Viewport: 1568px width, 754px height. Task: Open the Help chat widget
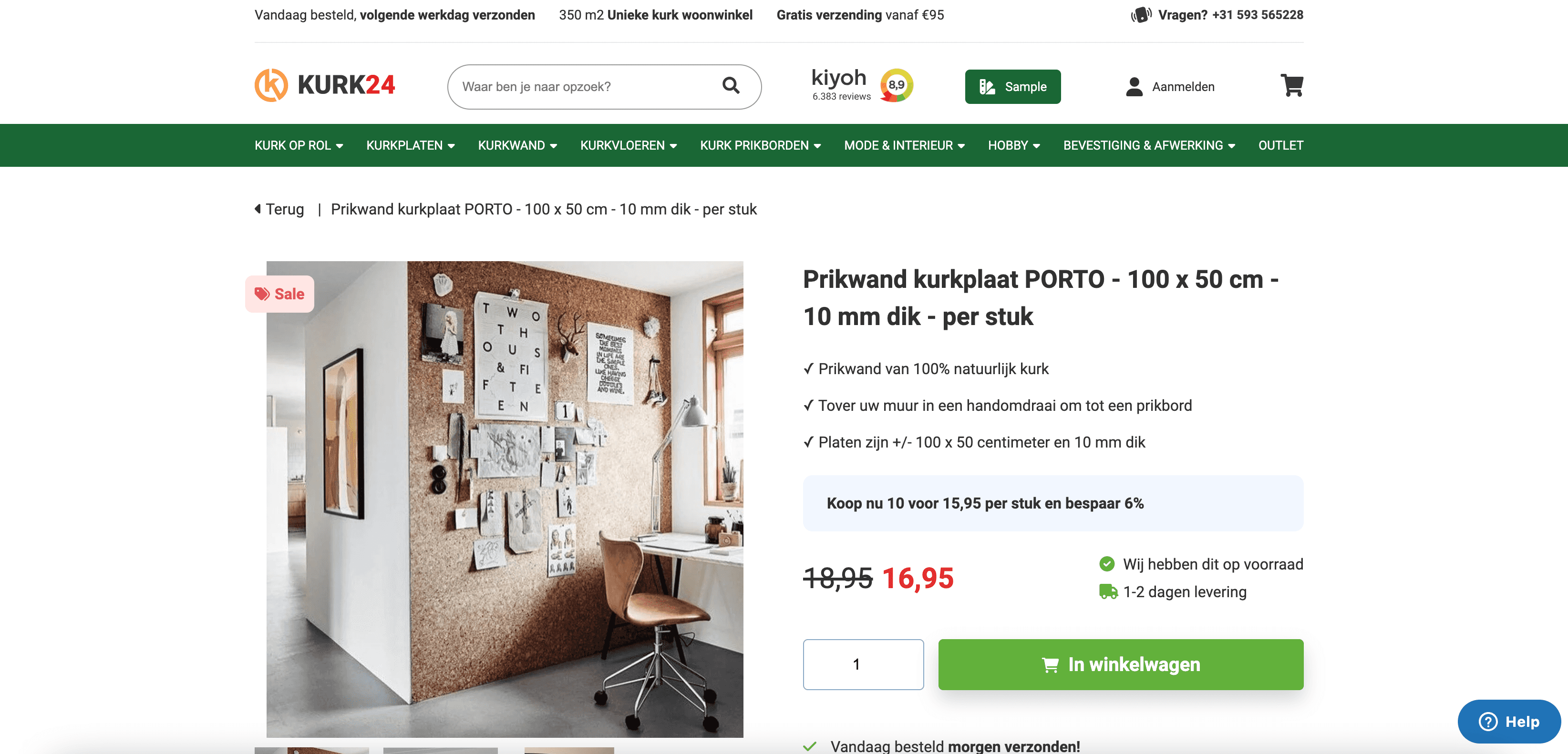1509,721
